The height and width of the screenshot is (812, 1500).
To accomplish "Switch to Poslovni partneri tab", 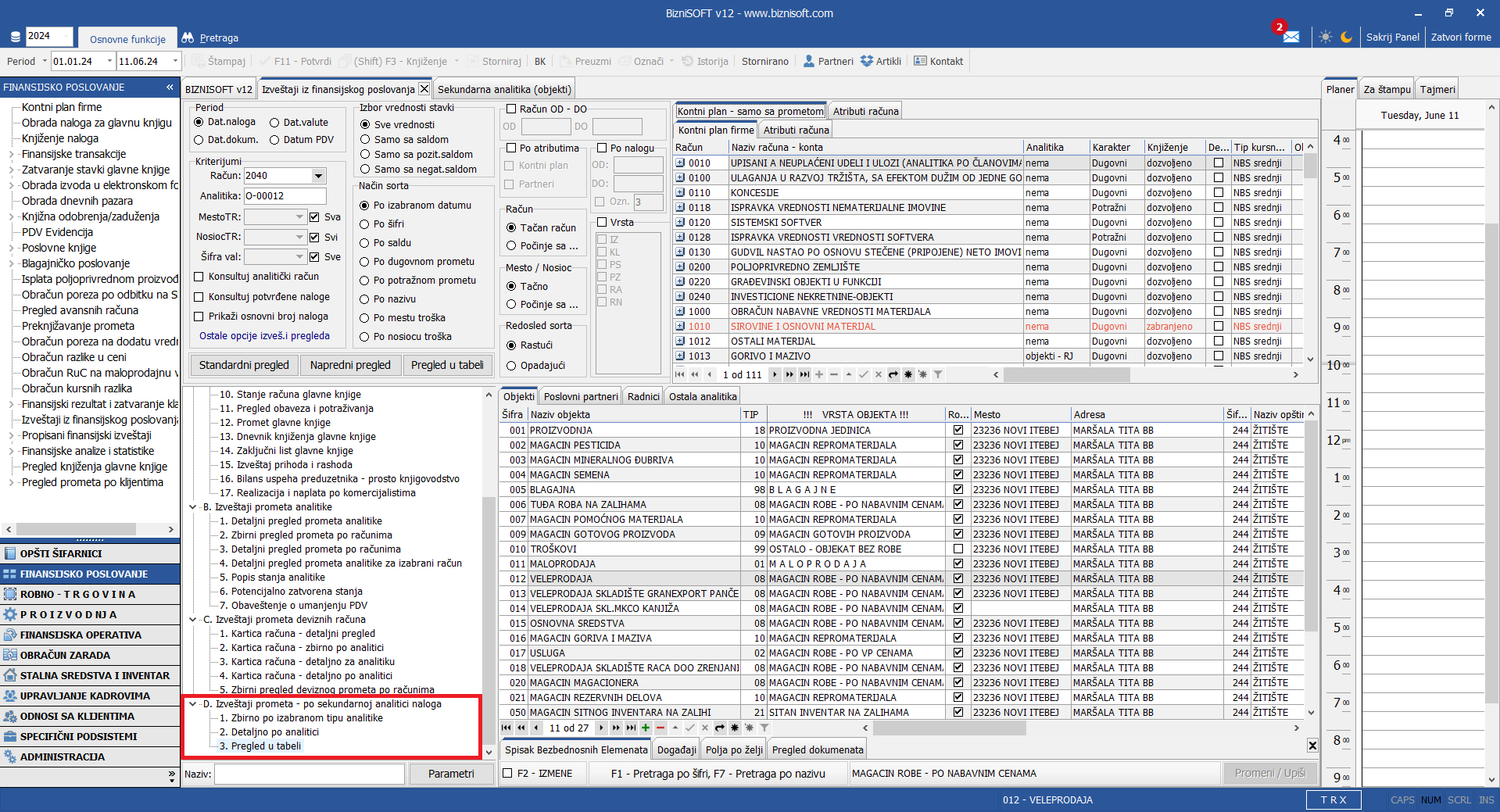I will [x=580, y=396].
